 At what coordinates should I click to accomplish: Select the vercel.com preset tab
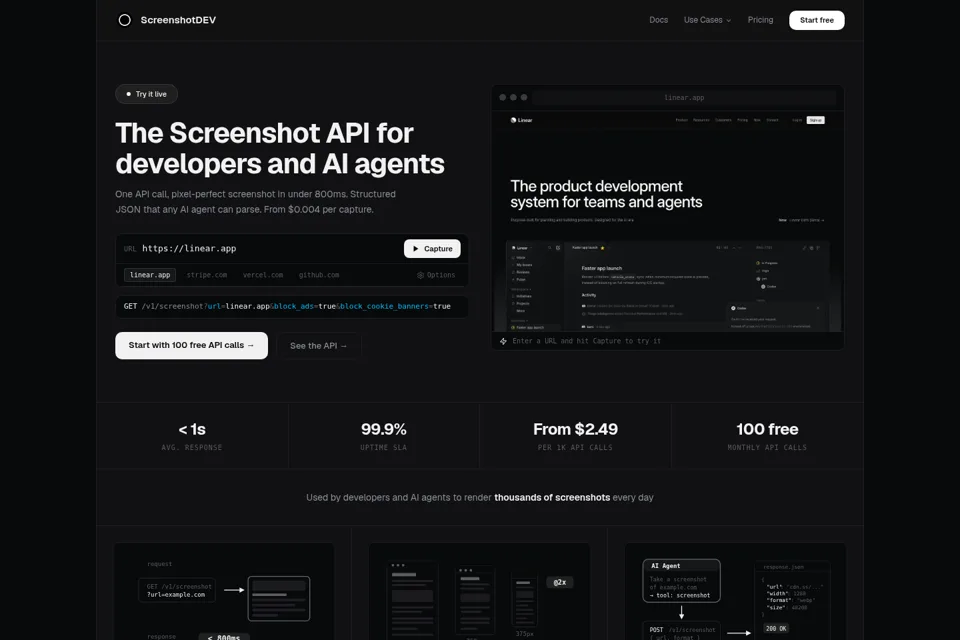point(263,275)
